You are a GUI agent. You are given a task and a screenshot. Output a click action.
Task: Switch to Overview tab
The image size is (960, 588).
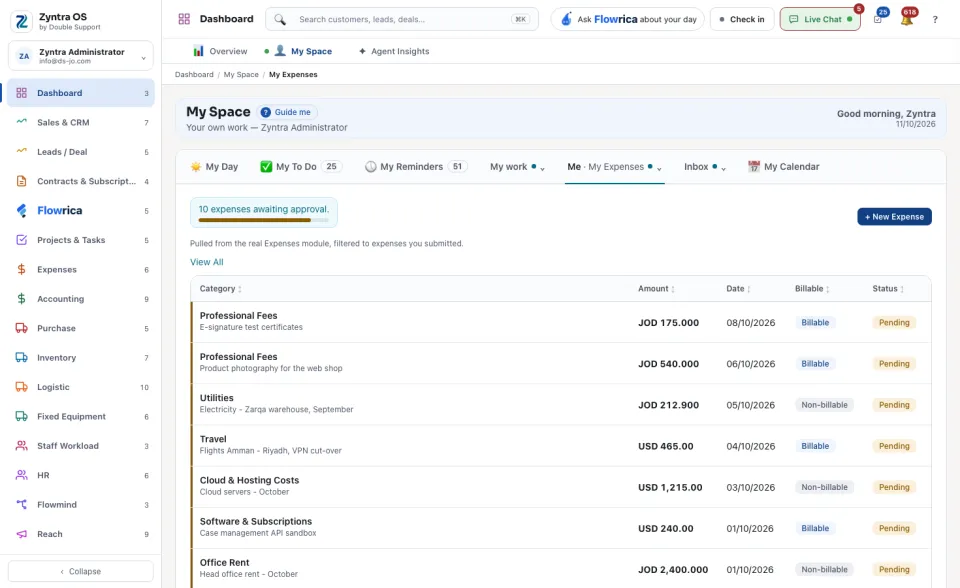(220, 51)
